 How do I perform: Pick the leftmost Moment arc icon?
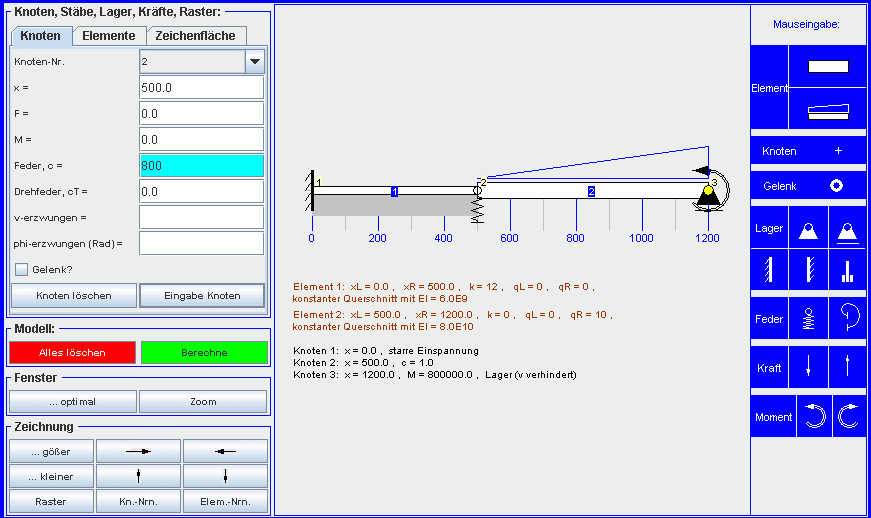point(815,417)
